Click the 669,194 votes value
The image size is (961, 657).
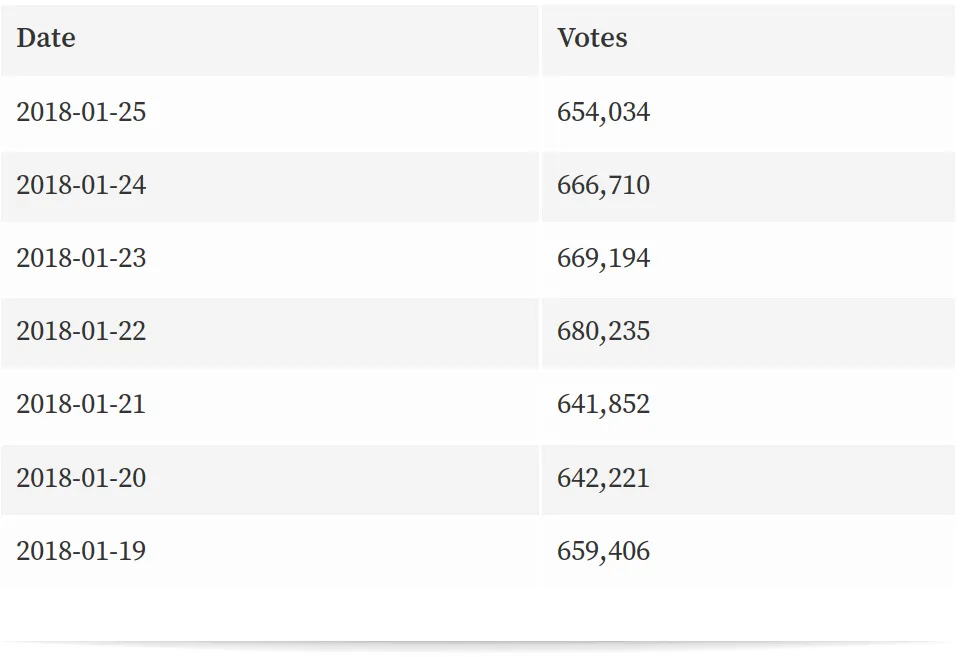tap(603, 258)
